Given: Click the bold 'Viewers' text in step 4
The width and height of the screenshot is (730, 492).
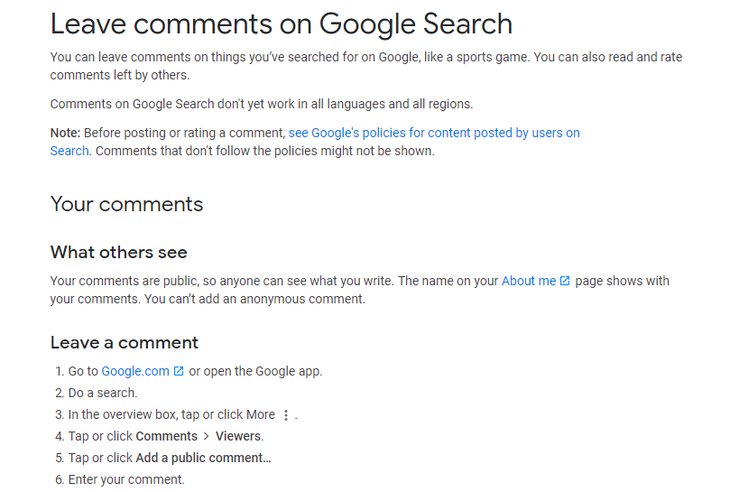Looking at the screenshot, I should pyautogui.click(x=238, y=436).
